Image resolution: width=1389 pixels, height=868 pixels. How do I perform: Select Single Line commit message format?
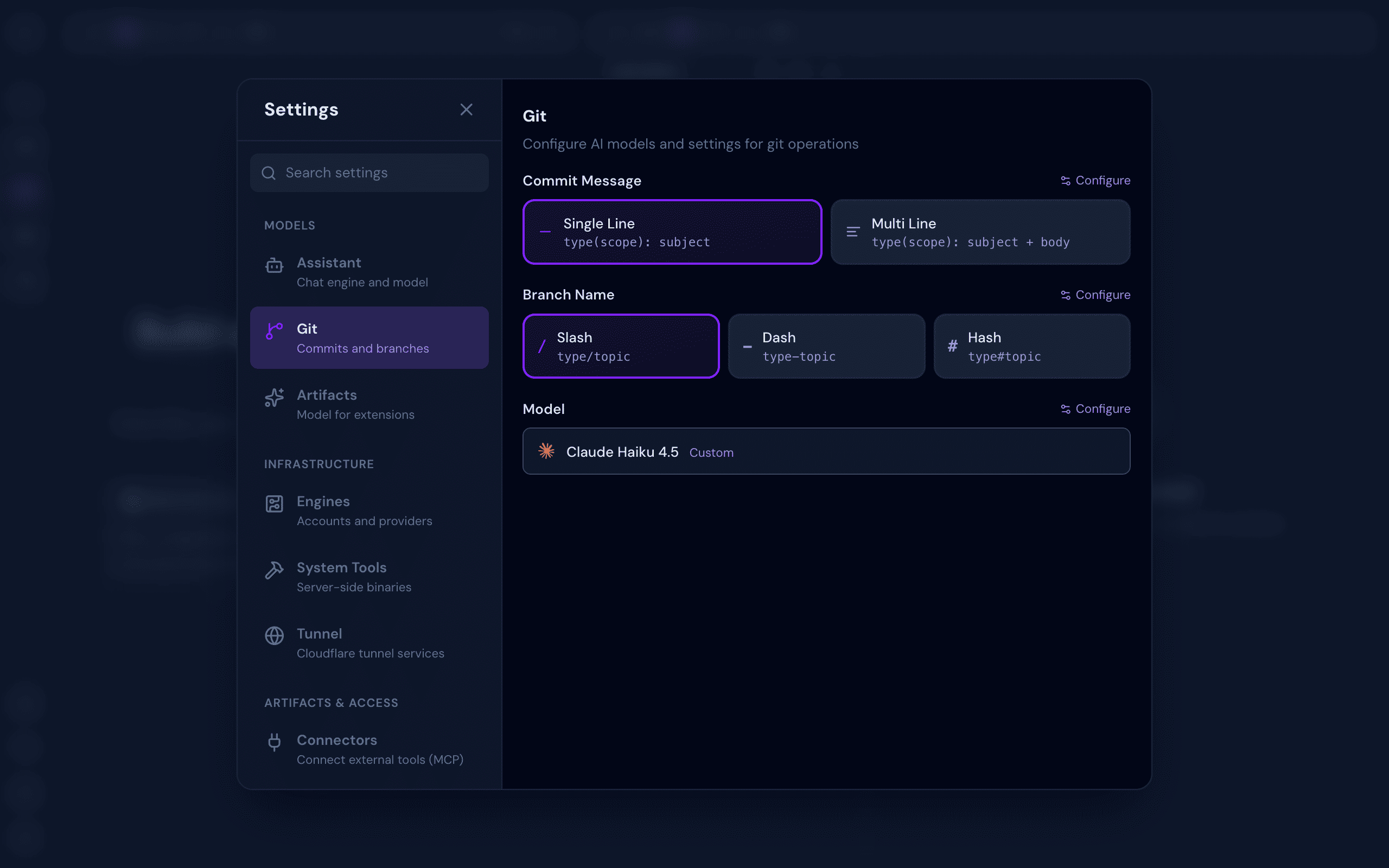pos(672,232)
